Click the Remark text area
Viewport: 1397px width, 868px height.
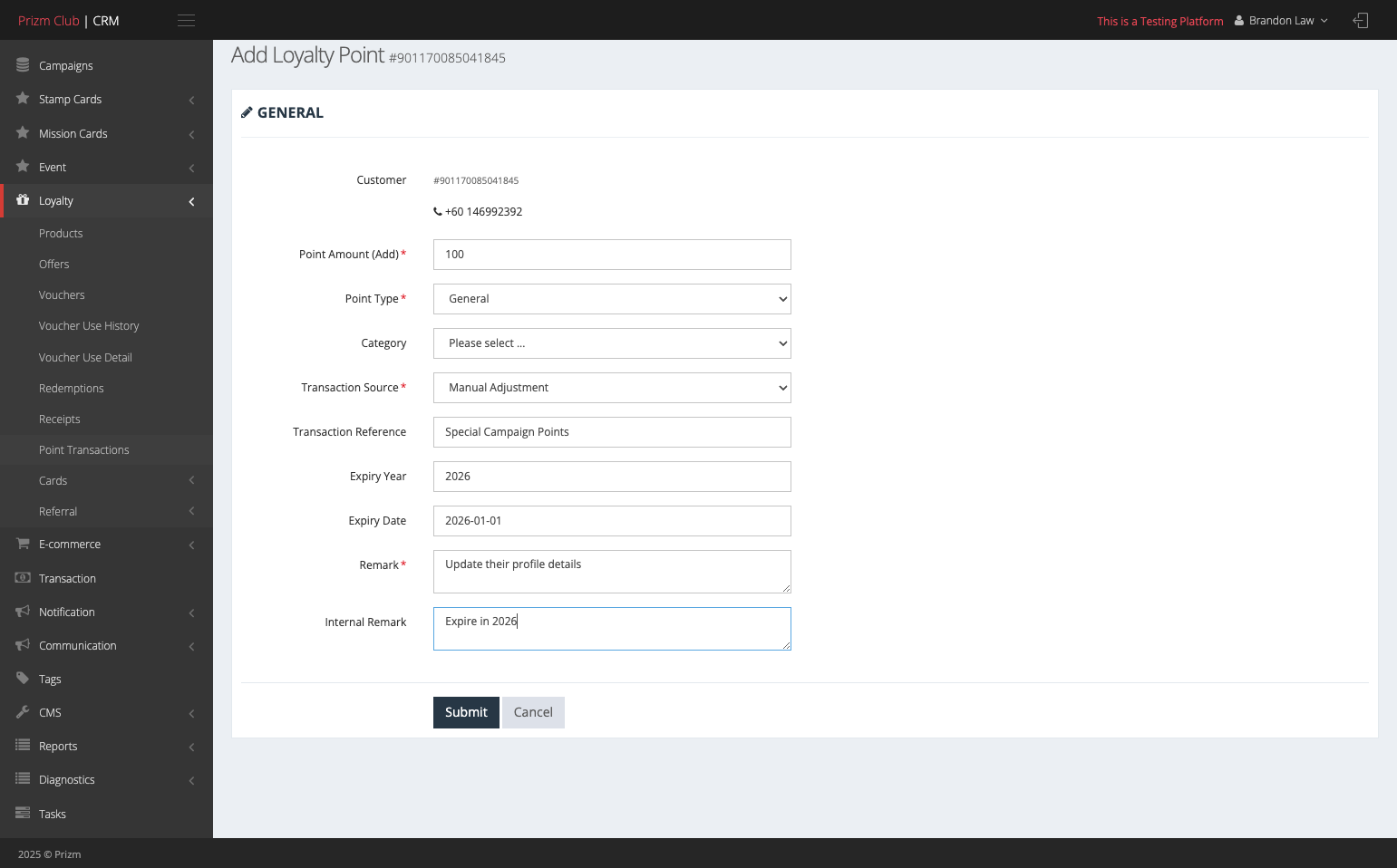(612, 572)
